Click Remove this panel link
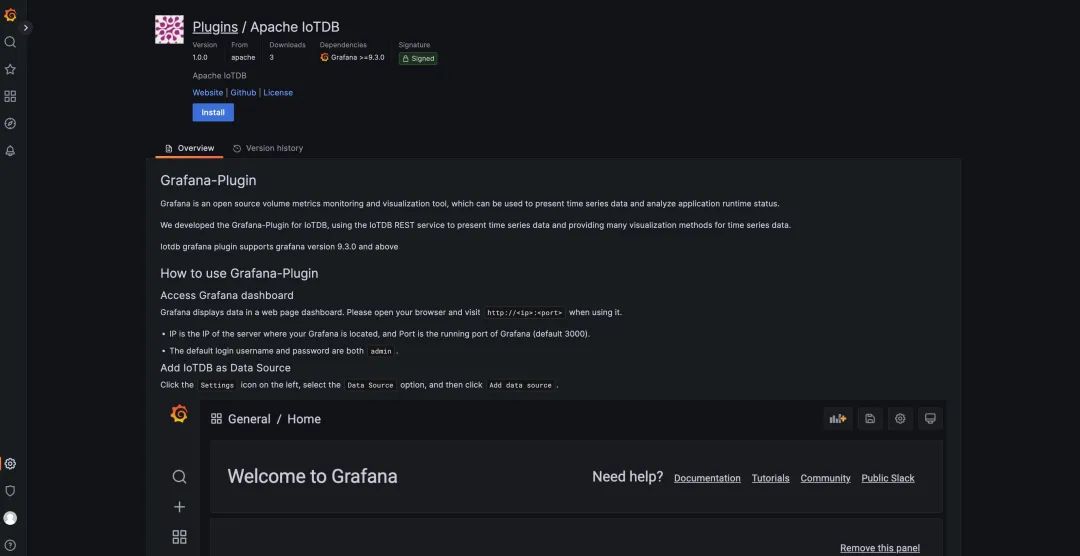 [880, 548]
